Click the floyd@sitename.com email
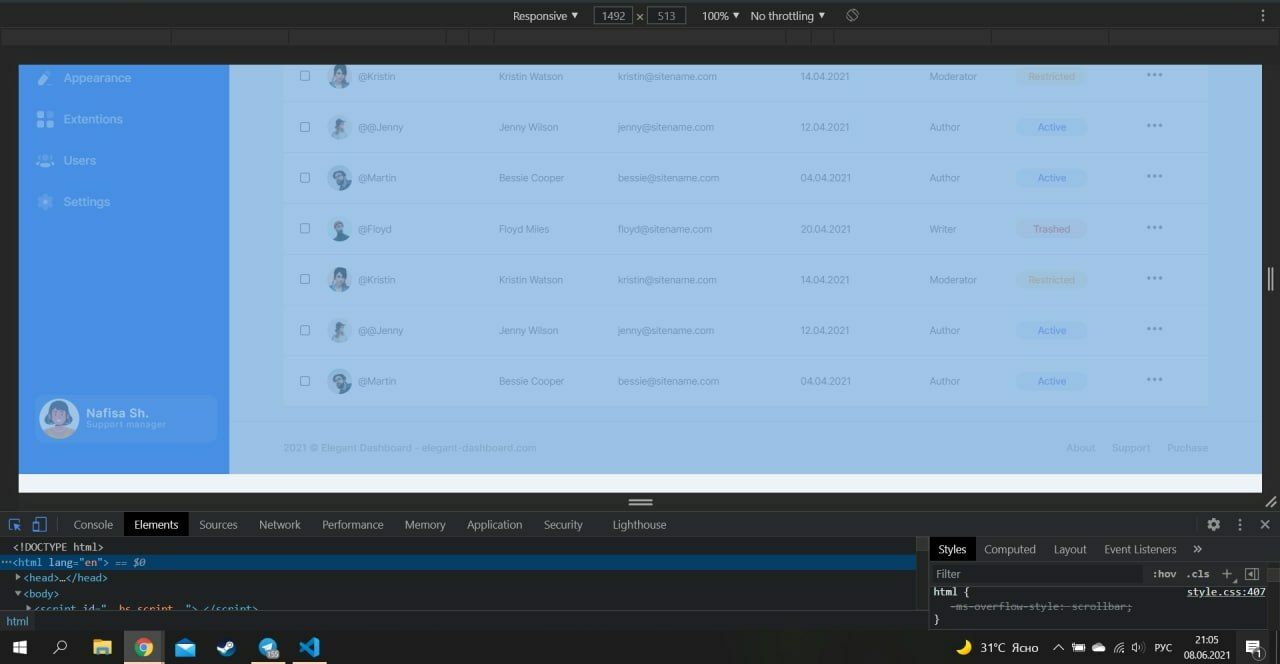 point(665,229)
